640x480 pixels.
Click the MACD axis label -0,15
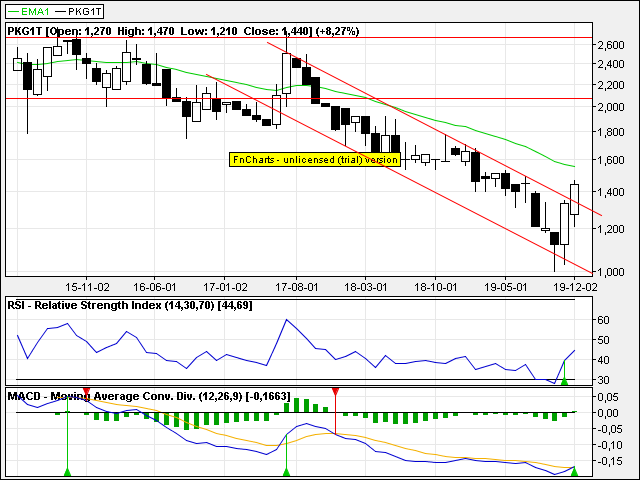(609, 461)
